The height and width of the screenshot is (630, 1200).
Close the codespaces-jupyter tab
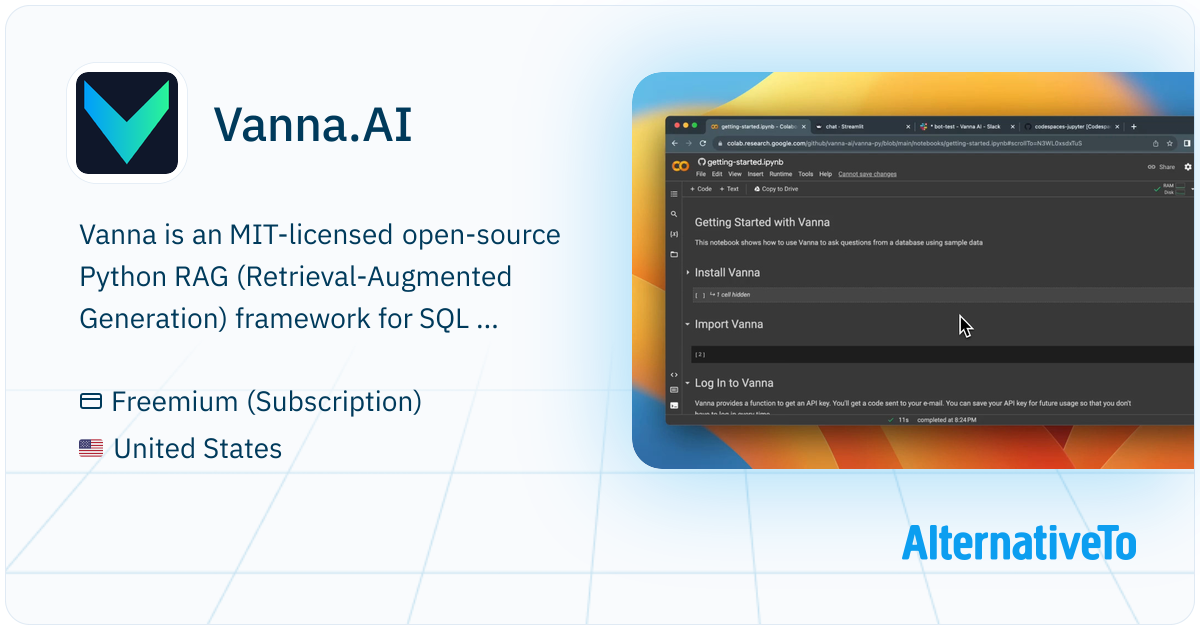coord(1117,127)
